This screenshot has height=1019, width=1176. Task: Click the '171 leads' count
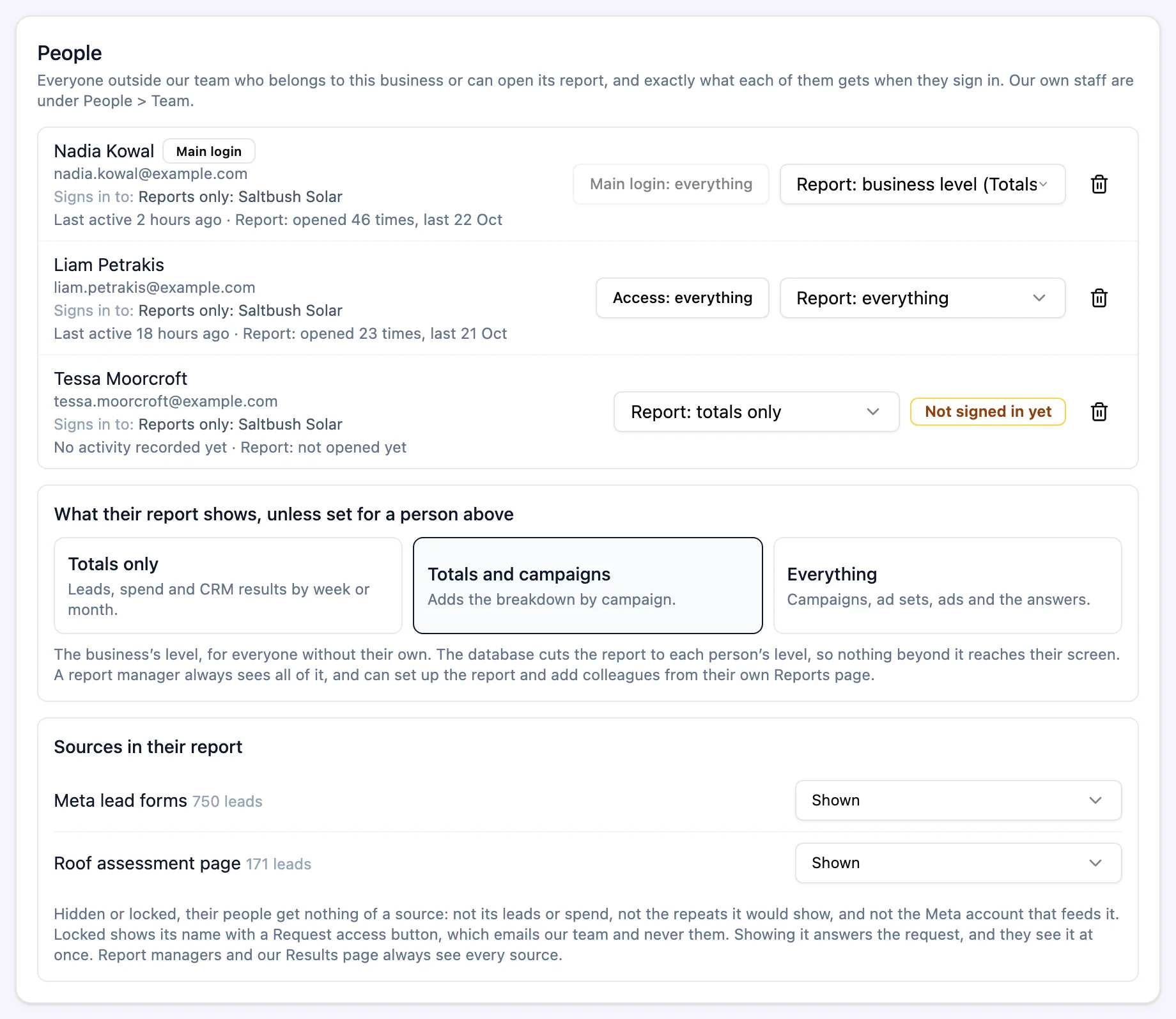(278, 864)
